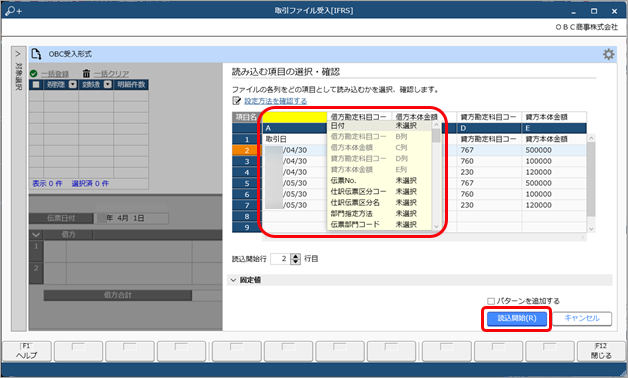Click the search plus icon in title bar
Viewport: 628px width, 378px height.
pyautogui.click(x=14, y=11)
